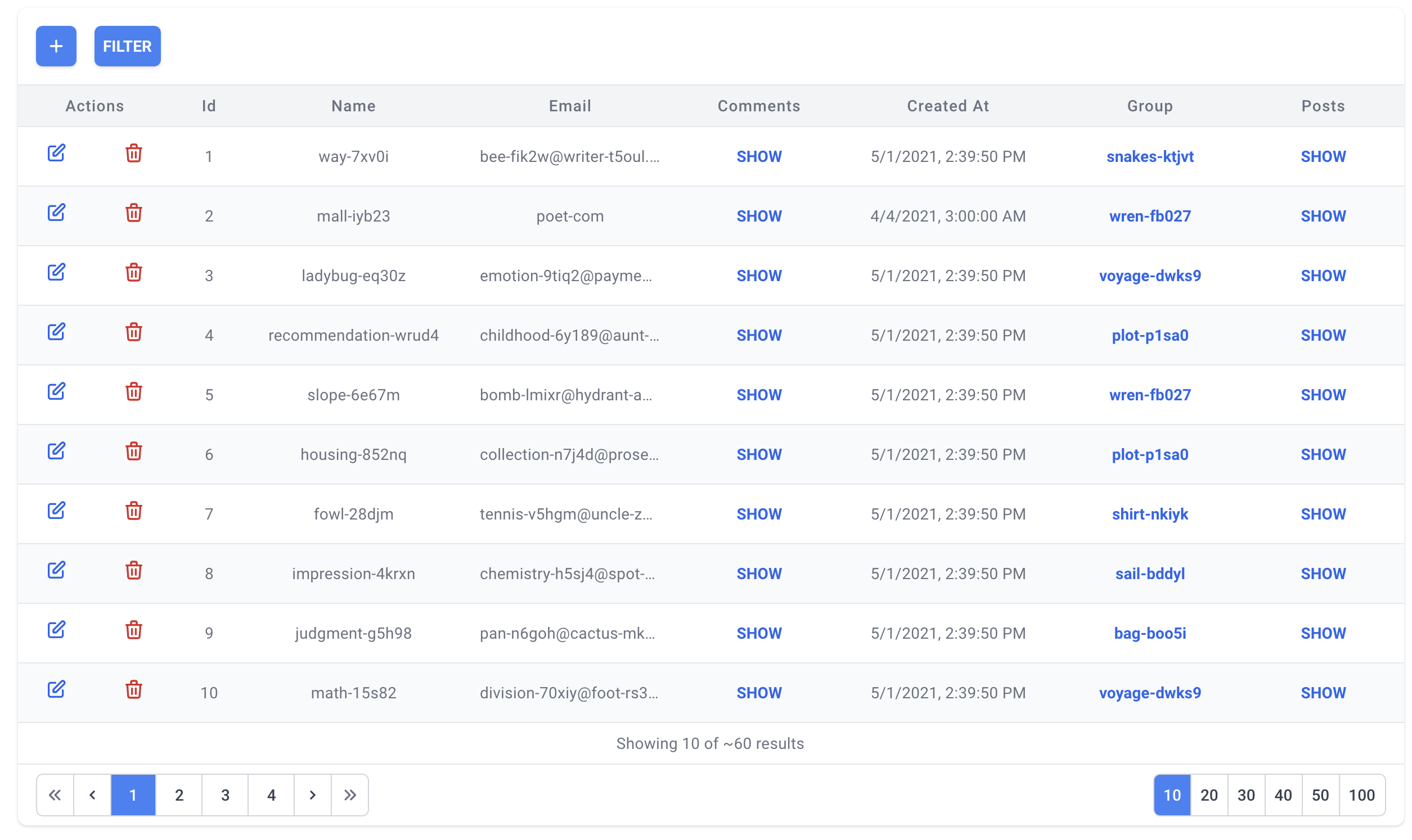Open voyage-dwks9 group for ladybug-eq30z
Screen dimensions: 1412x840
tap(1150, 276)
